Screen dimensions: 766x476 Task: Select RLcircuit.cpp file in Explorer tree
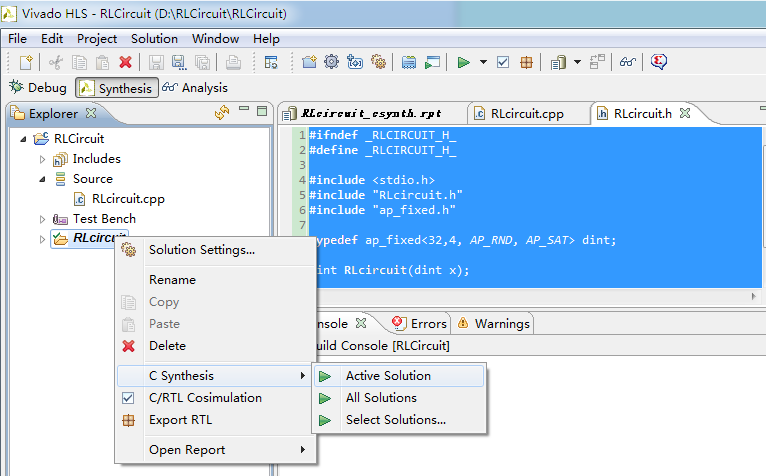pyautogui.click(x=127, y=199)
